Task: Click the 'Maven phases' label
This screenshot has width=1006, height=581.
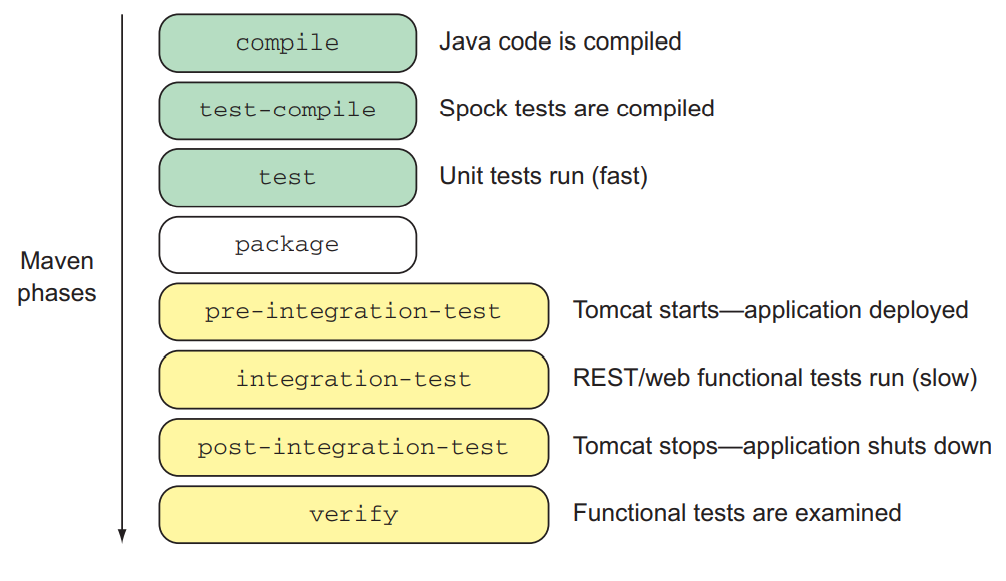Action: click(57, 277)
